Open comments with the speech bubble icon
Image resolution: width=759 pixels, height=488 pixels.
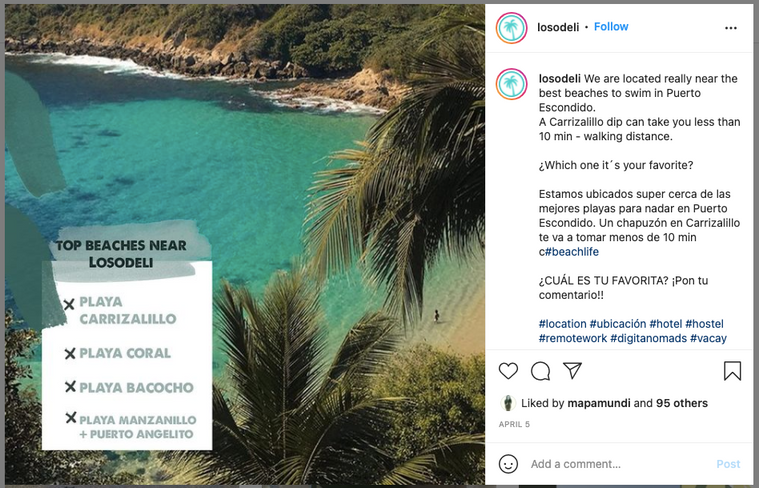point(540,371)
